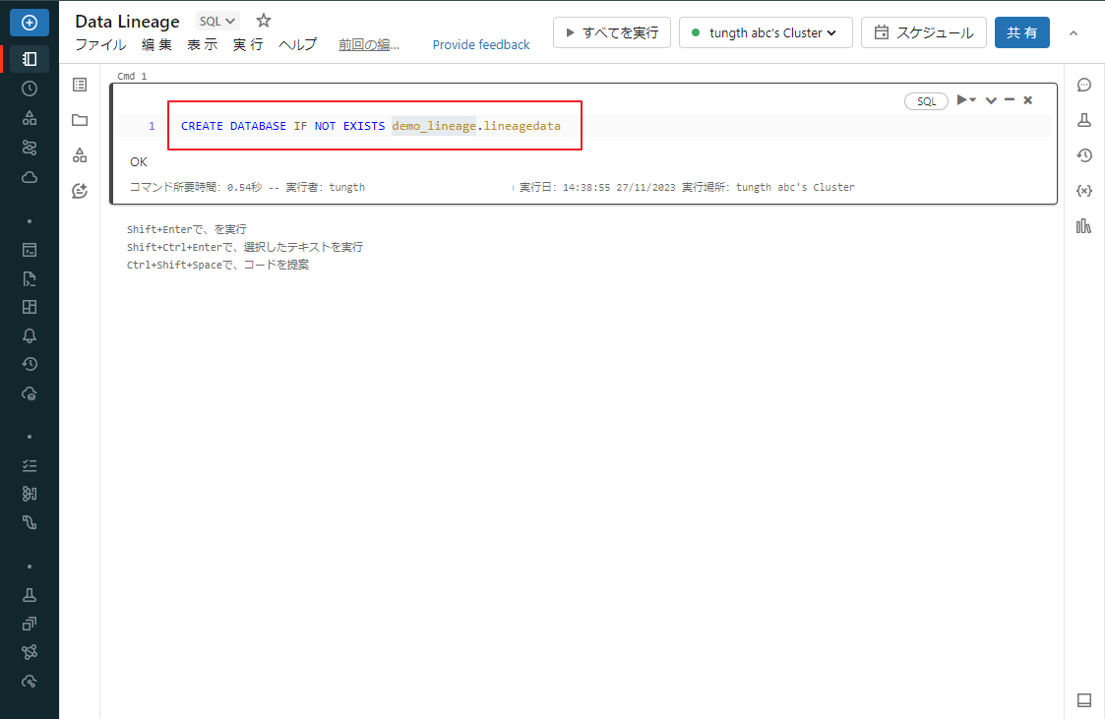Open the Catalog shapes icon in the dark sidebar
Screen dimensions: 1105x719
point(29,118)
